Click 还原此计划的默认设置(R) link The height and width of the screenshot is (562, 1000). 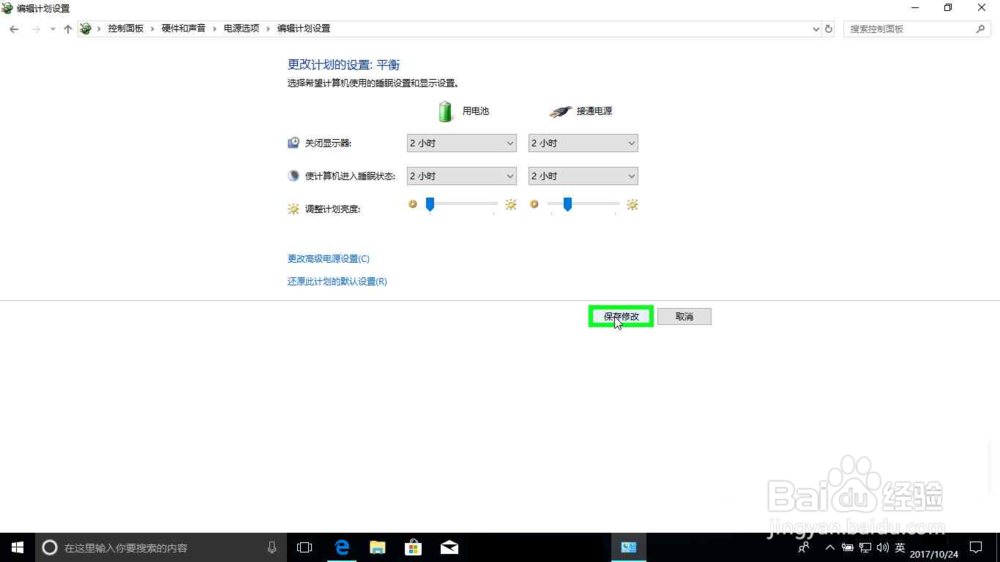[x=337, y=281]
